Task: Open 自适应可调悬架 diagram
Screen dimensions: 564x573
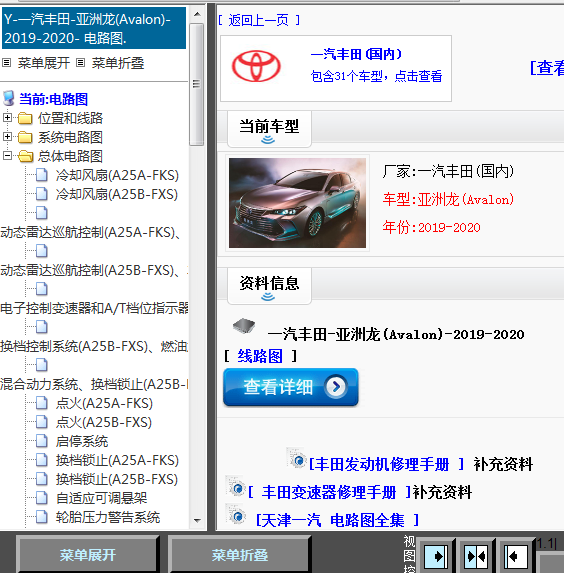Action: tap(101, 498)
